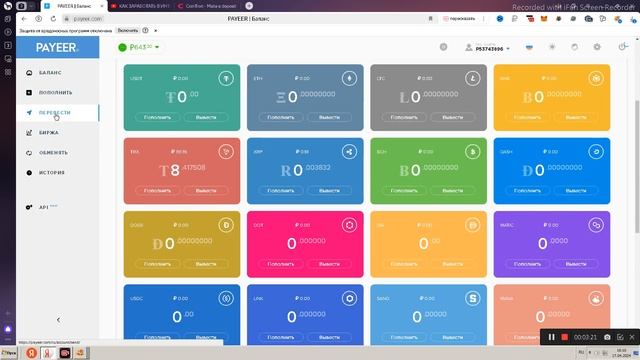Viewport: 640px width, 360px height.
Task: Click the logout power icon
Action: [622, 47]
